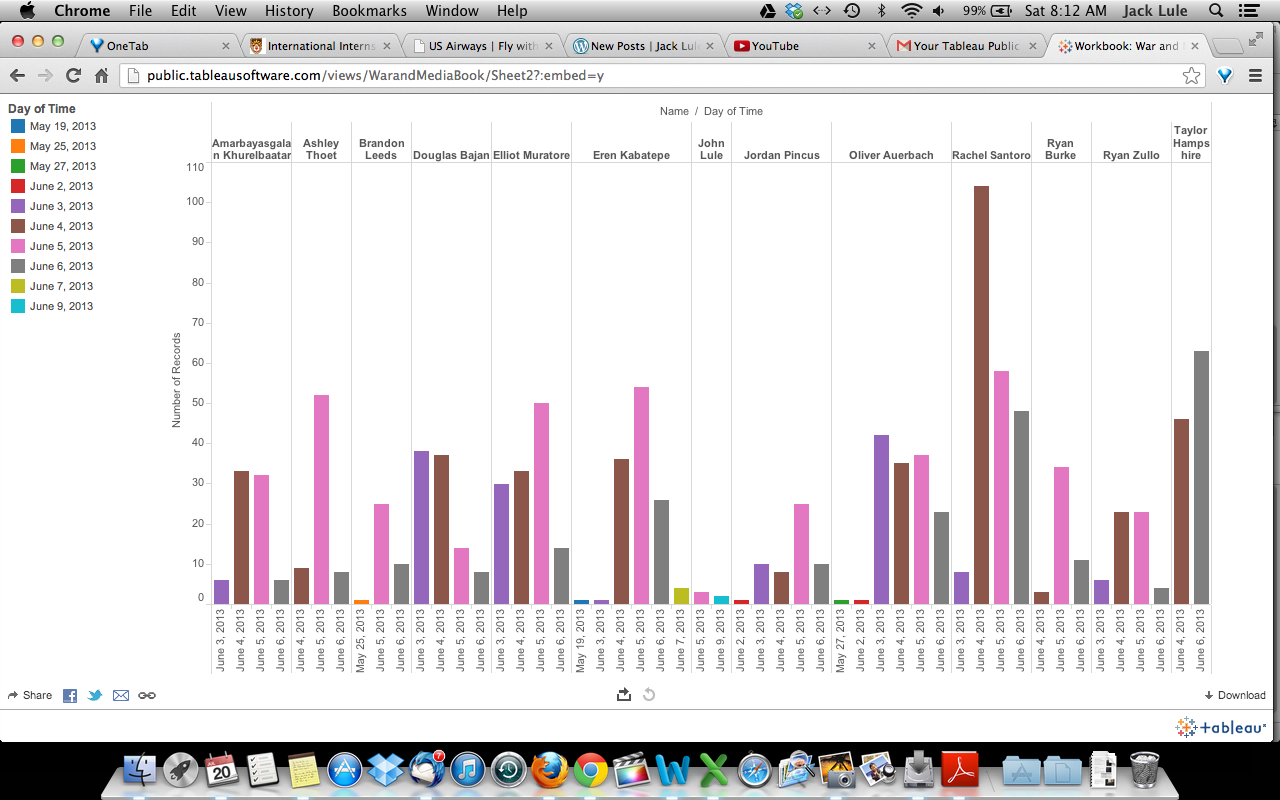
Task: Open the Spotlight search in the menu bar
Action: pyautogui.click(x=1216, y=11)
